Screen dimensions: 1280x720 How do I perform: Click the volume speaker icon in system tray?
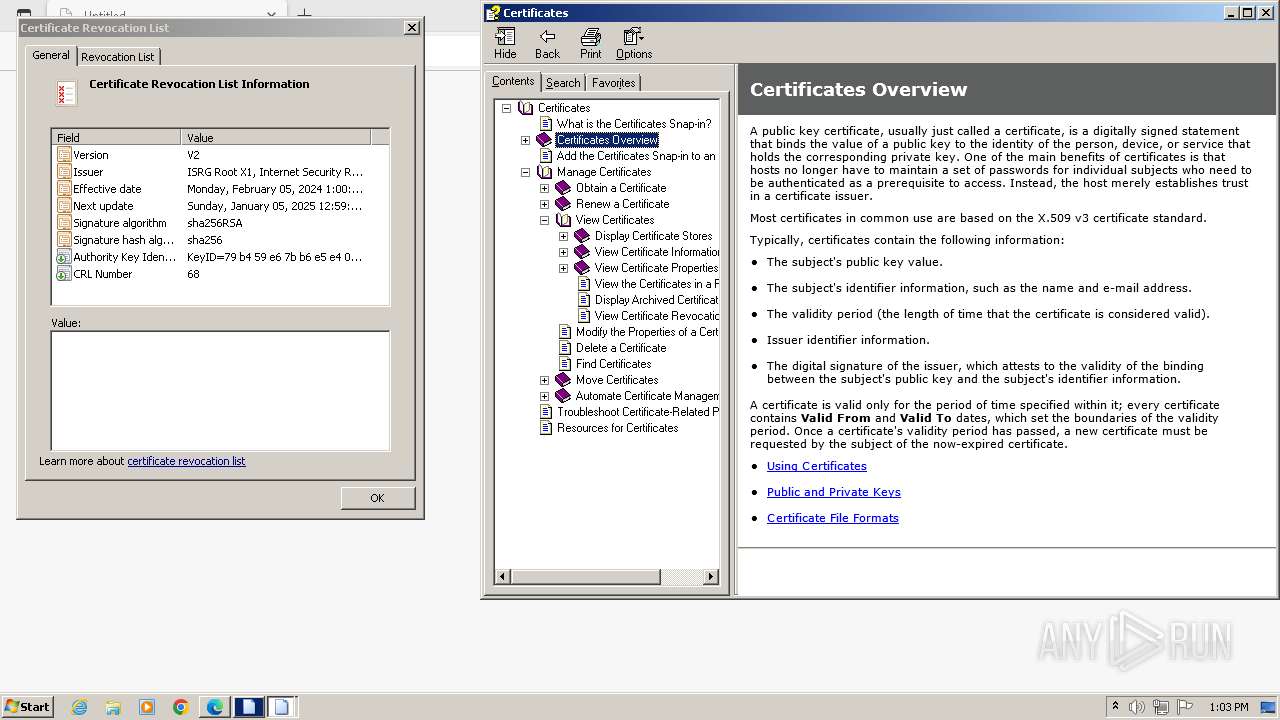[x=1137, y=707]
